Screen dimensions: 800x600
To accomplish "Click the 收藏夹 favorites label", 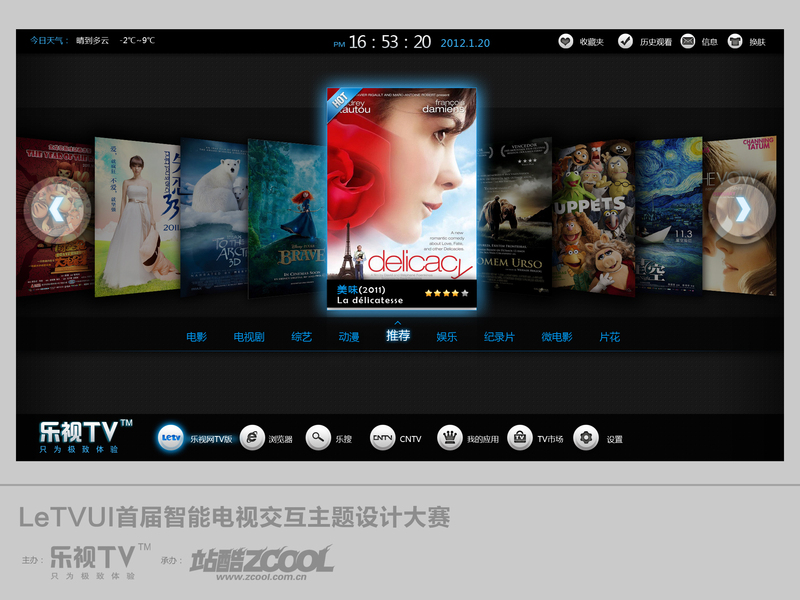I will click(591, 42).
